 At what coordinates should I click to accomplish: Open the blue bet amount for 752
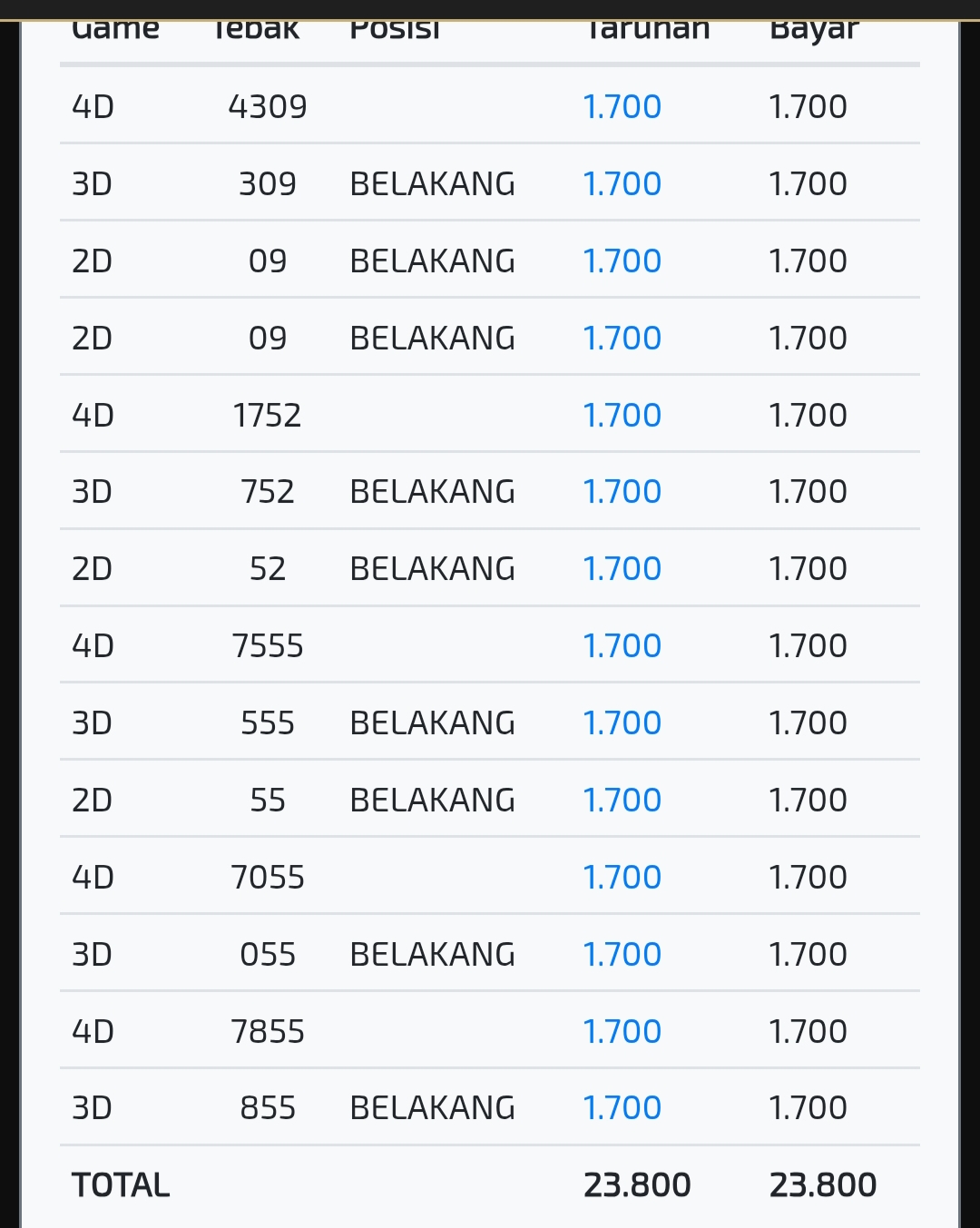(622, 492)
